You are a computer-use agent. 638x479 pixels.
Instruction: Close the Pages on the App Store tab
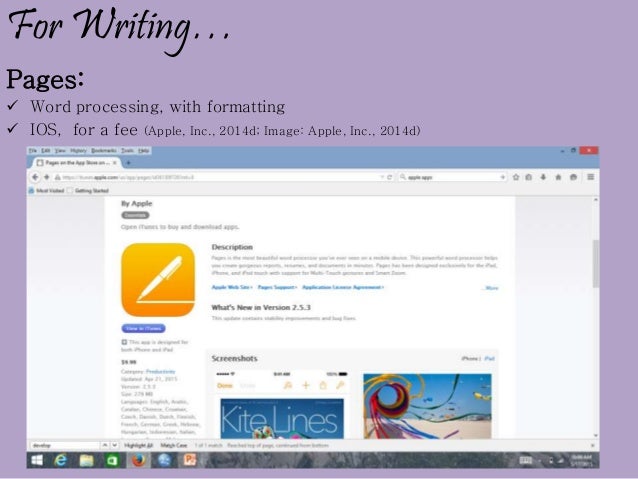tap(115, 163)
